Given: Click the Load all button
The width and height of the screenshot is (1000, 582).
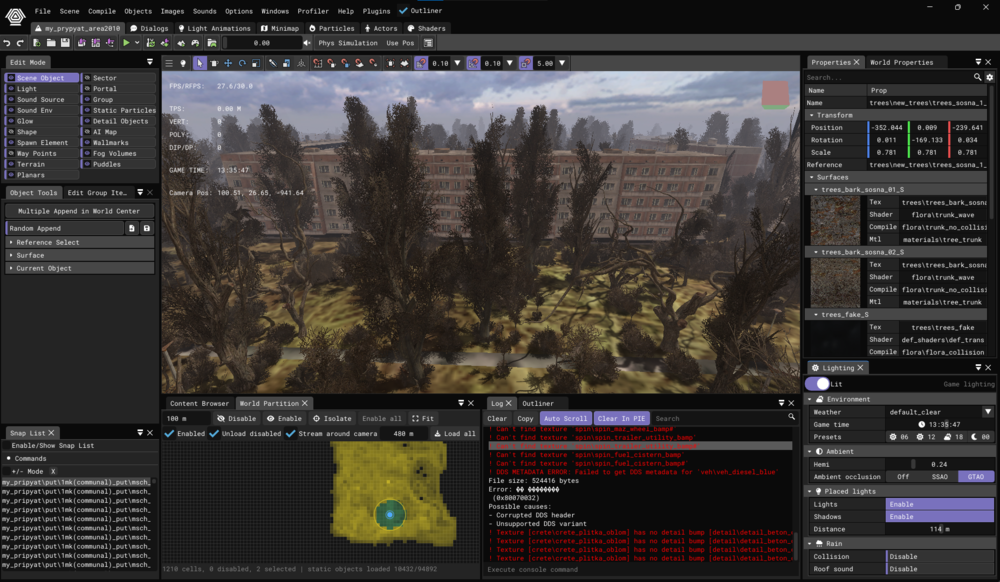Looking at the screenshot, I should pyautogui.click(x=455, y=433).
